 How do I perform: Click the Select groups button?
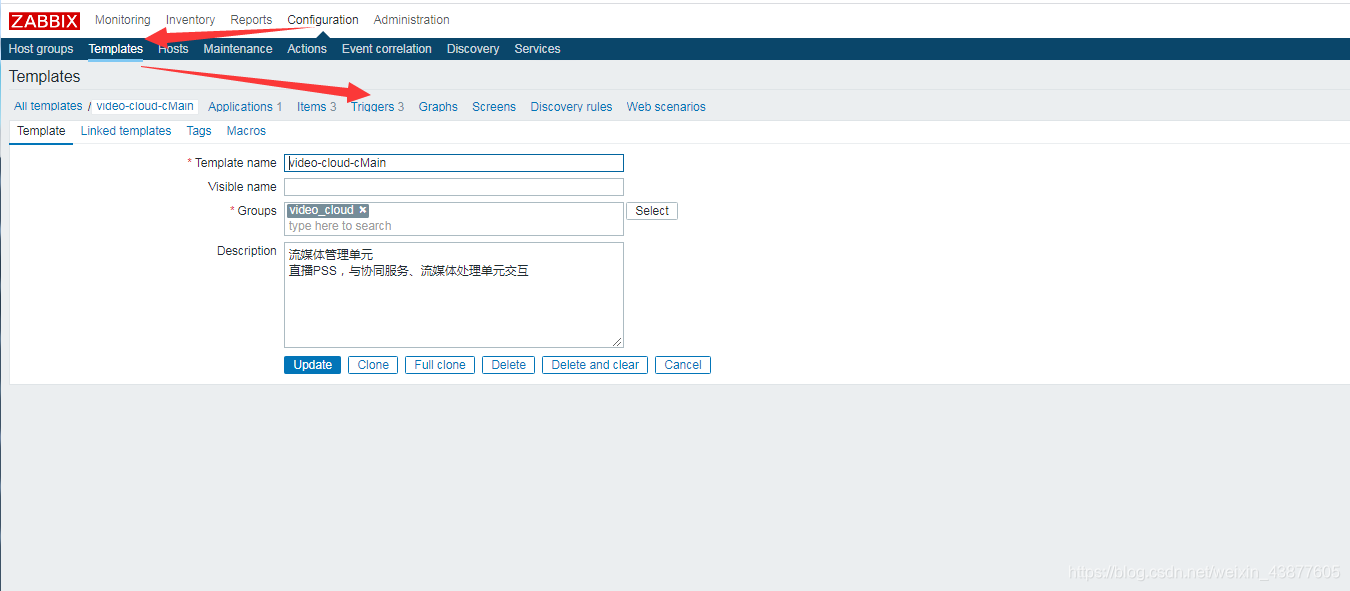(652, 211)
